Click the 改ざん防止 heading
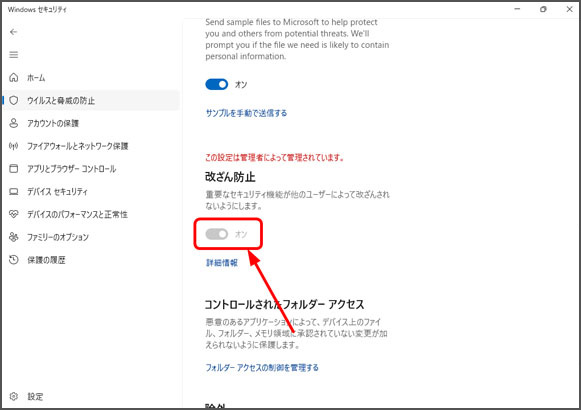 (x=230, y=177)
